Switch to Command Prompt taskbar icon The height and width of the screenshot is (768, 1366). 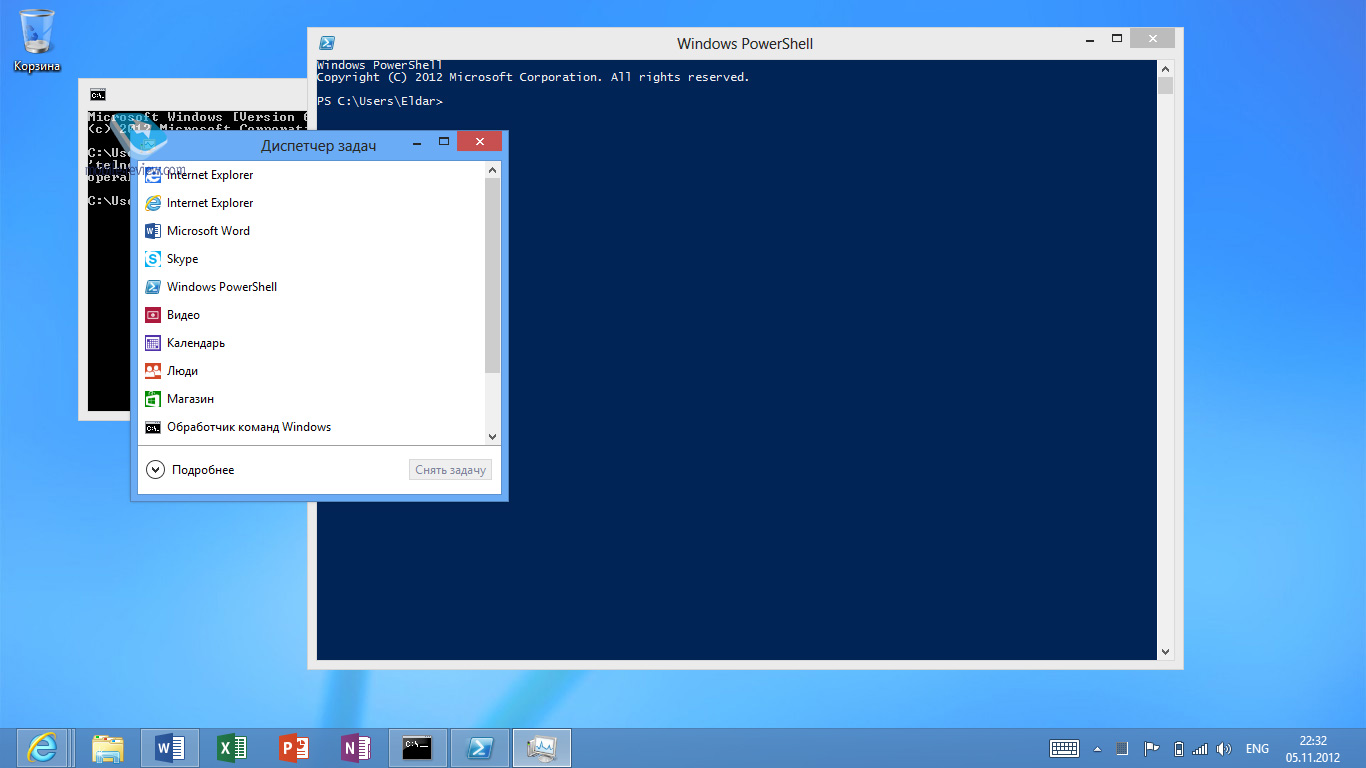click(x=417, y=747)
